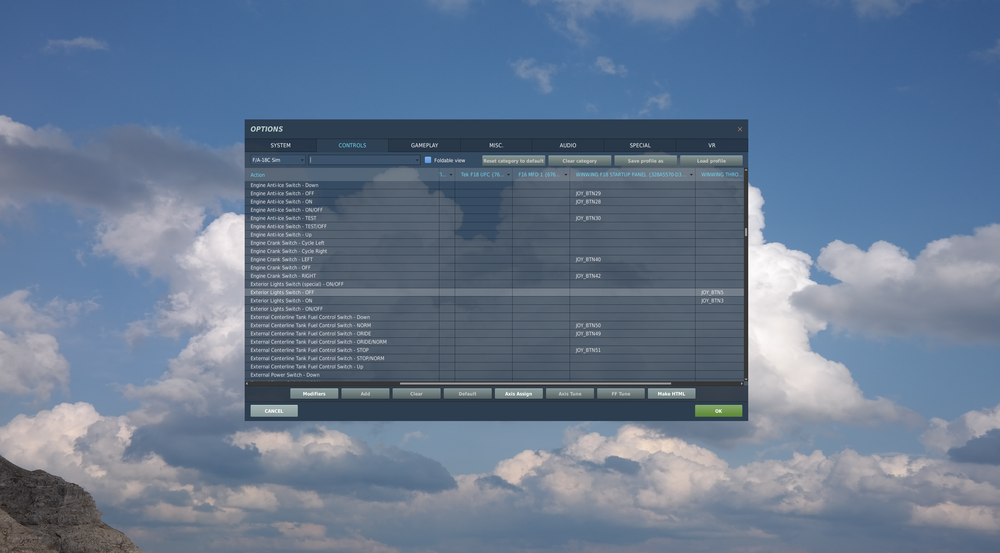Click the JOY_BTN29 binding cell
This screenshot has width=1000, height=553.
pyautogui.click(x=632, y=193)
